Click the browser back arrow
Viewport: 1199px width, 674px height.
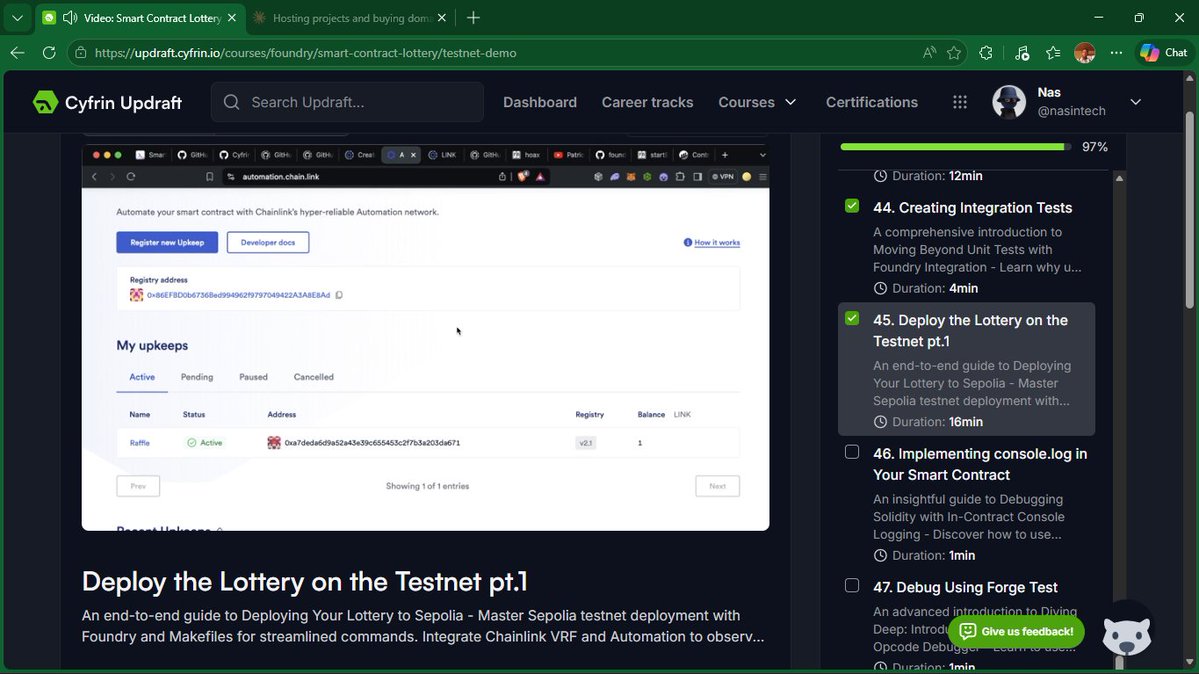pyautogui.click(x=17, y=53)
